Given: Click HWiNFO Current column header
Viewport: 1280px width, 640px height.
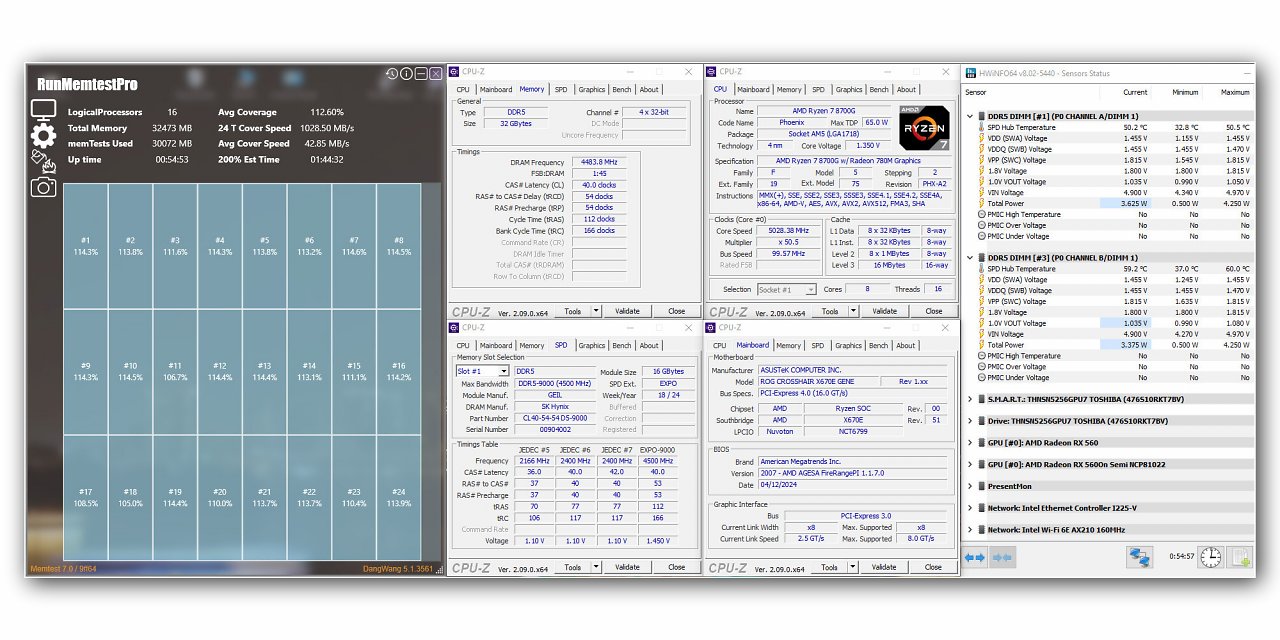Looking at the screenshot, I should pos(1135,92).
